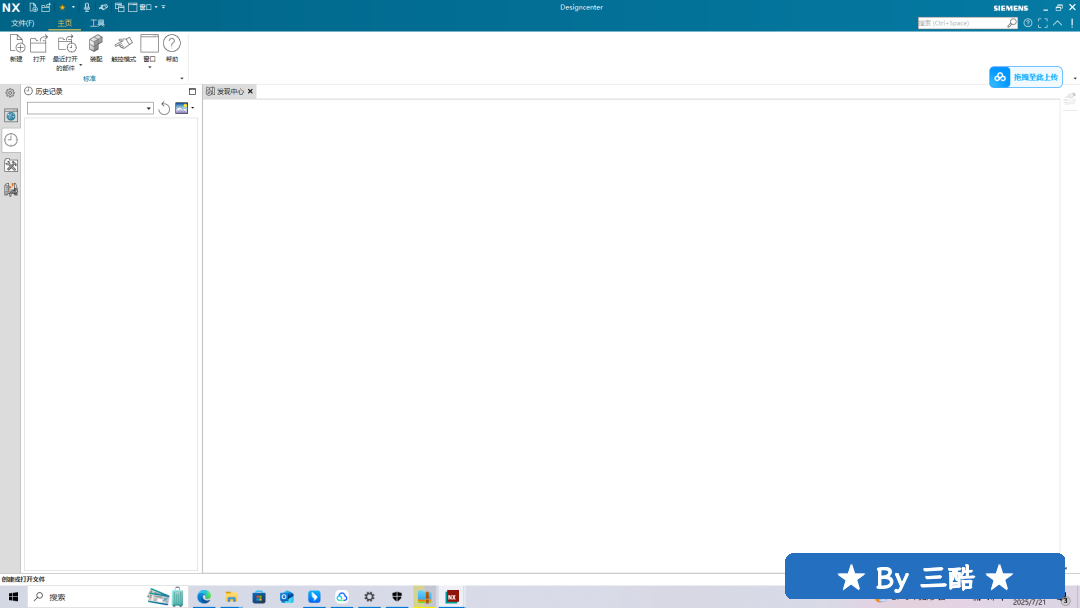1080x608 pixels.
Task: Open the history filter combo box dropdown
Action: click(149, 108)
